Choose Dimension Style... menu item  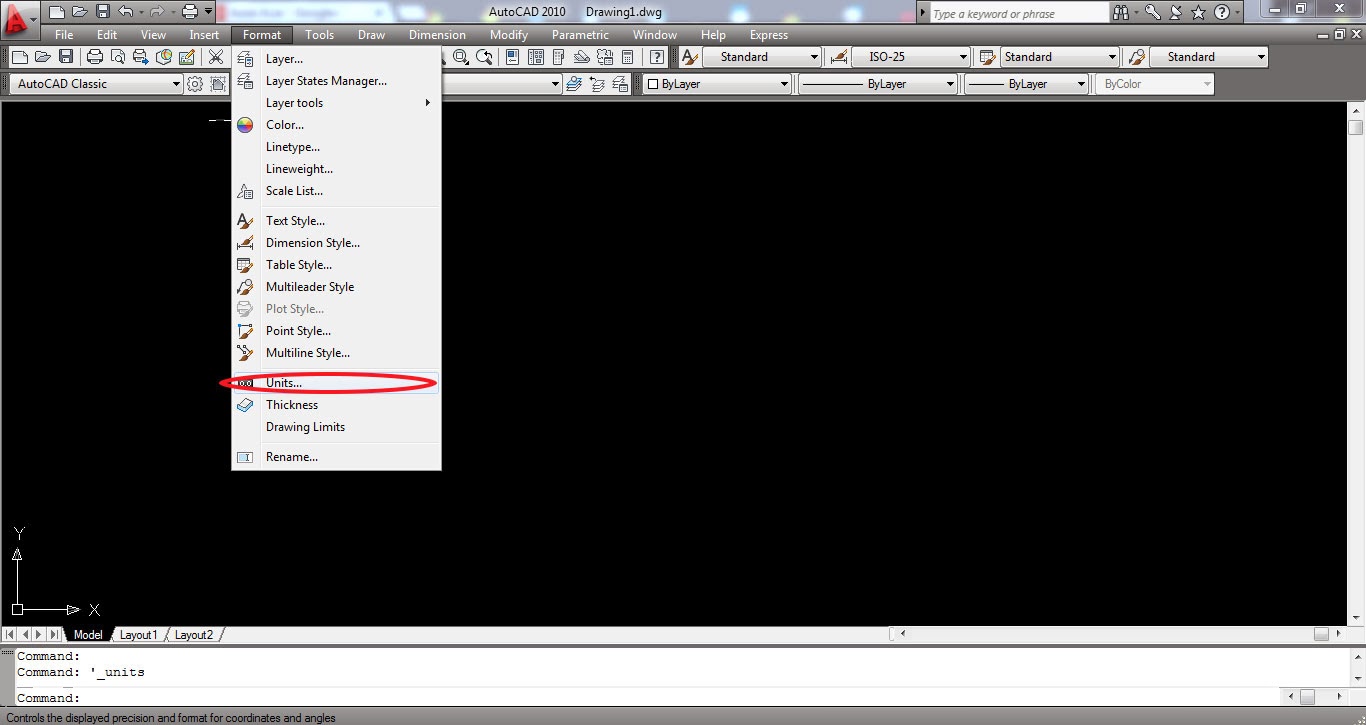[336, 243]
